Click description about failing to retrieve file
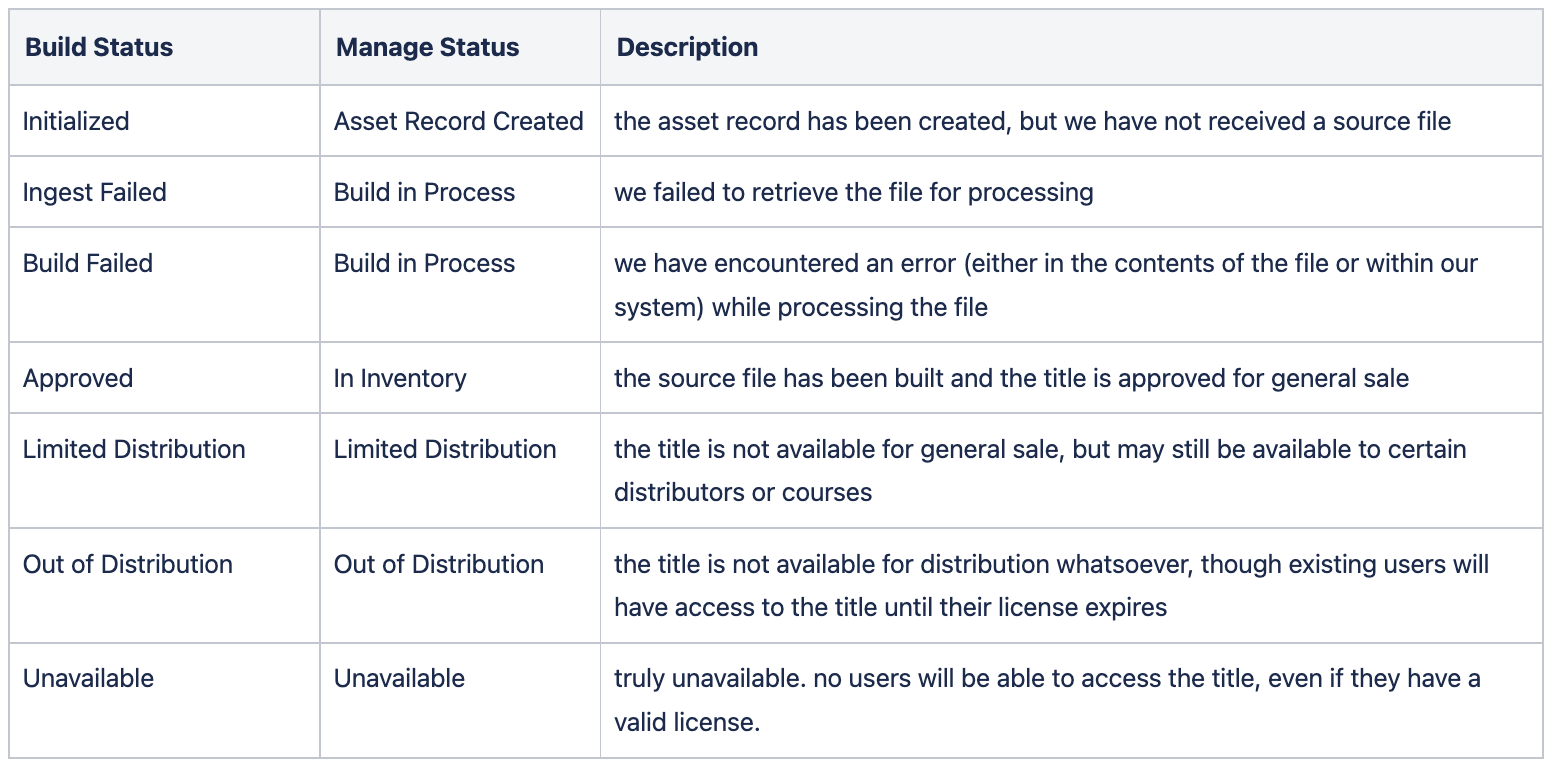Viewport: 1556px width, 766px height. click(x=854, y=192)
